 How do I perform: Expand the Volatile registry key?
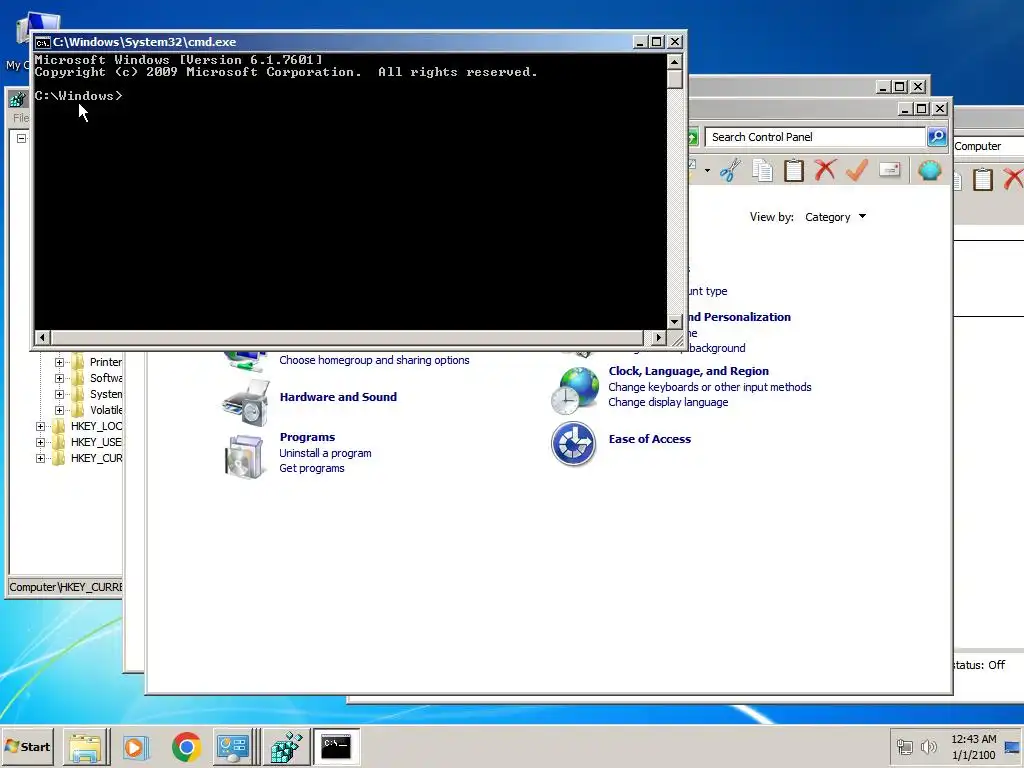(59, 410)
